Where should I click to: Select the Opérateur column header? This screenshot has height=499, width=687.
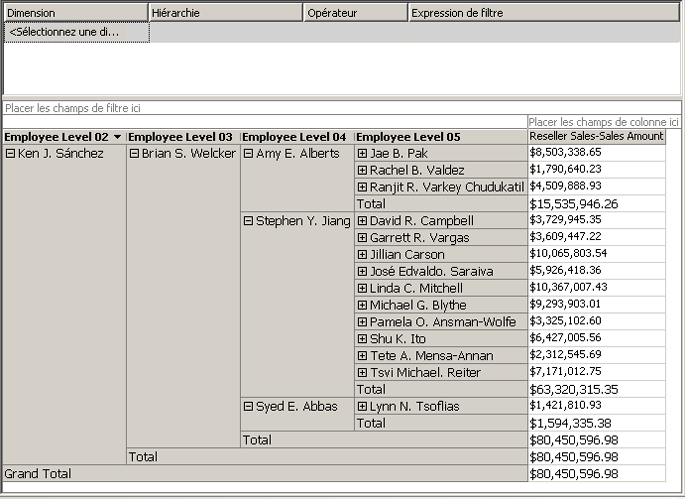pyautogui.click(x=355, y=13)
